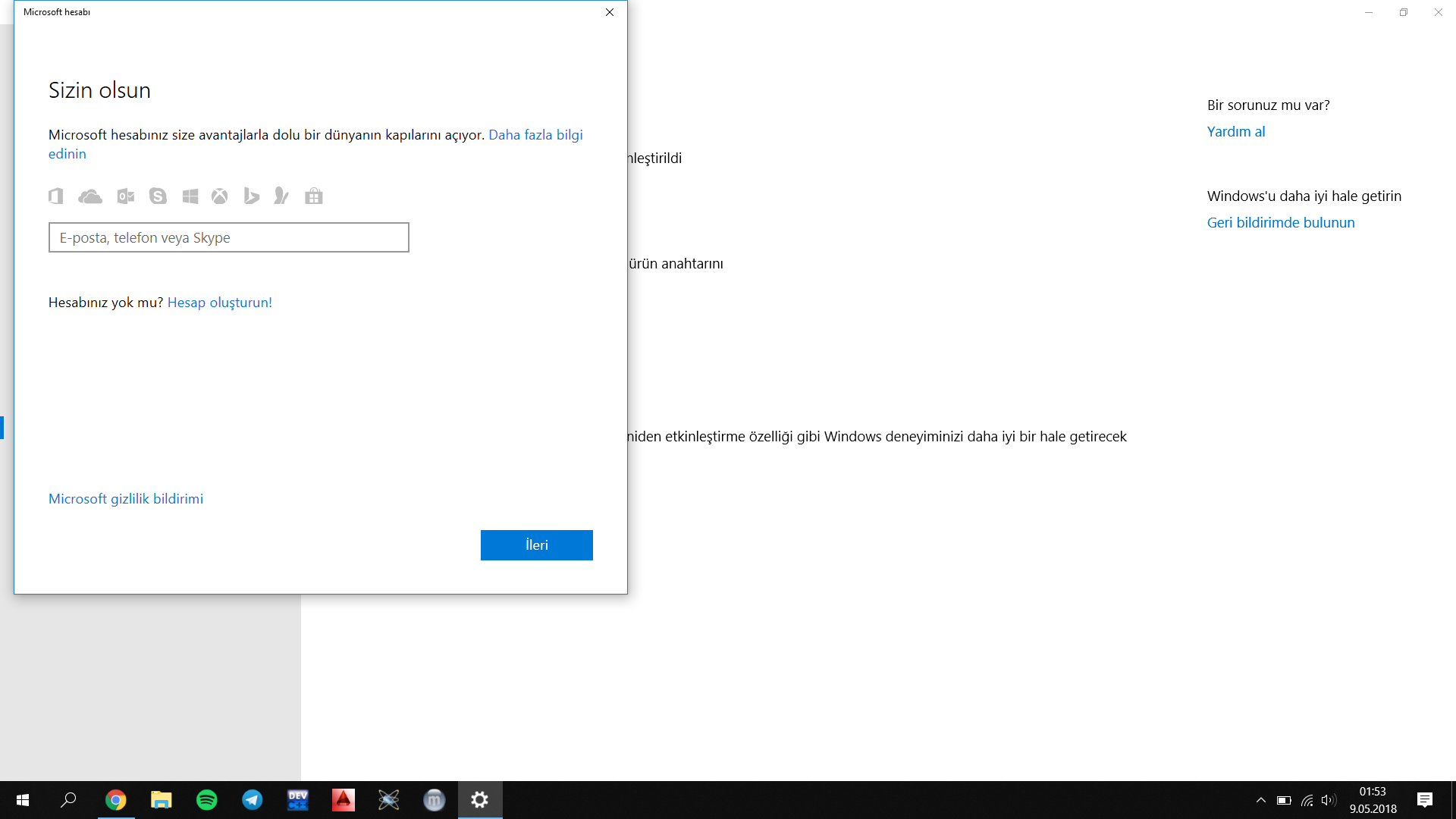1456x819 pixels.
Task: Click the Skype icon in services row
Action: click(x=158, y=196)
